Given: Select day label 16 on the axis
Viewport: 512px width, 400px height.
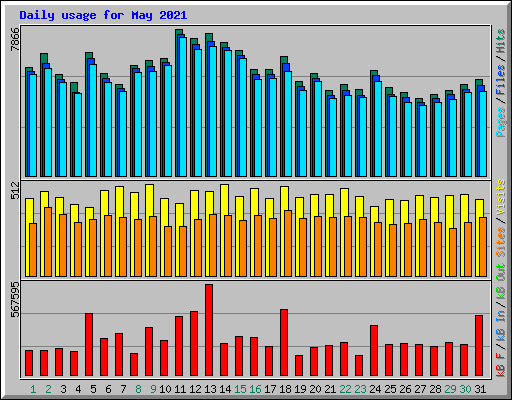Looking at the screenshot, I should click(x=255, y=389).
